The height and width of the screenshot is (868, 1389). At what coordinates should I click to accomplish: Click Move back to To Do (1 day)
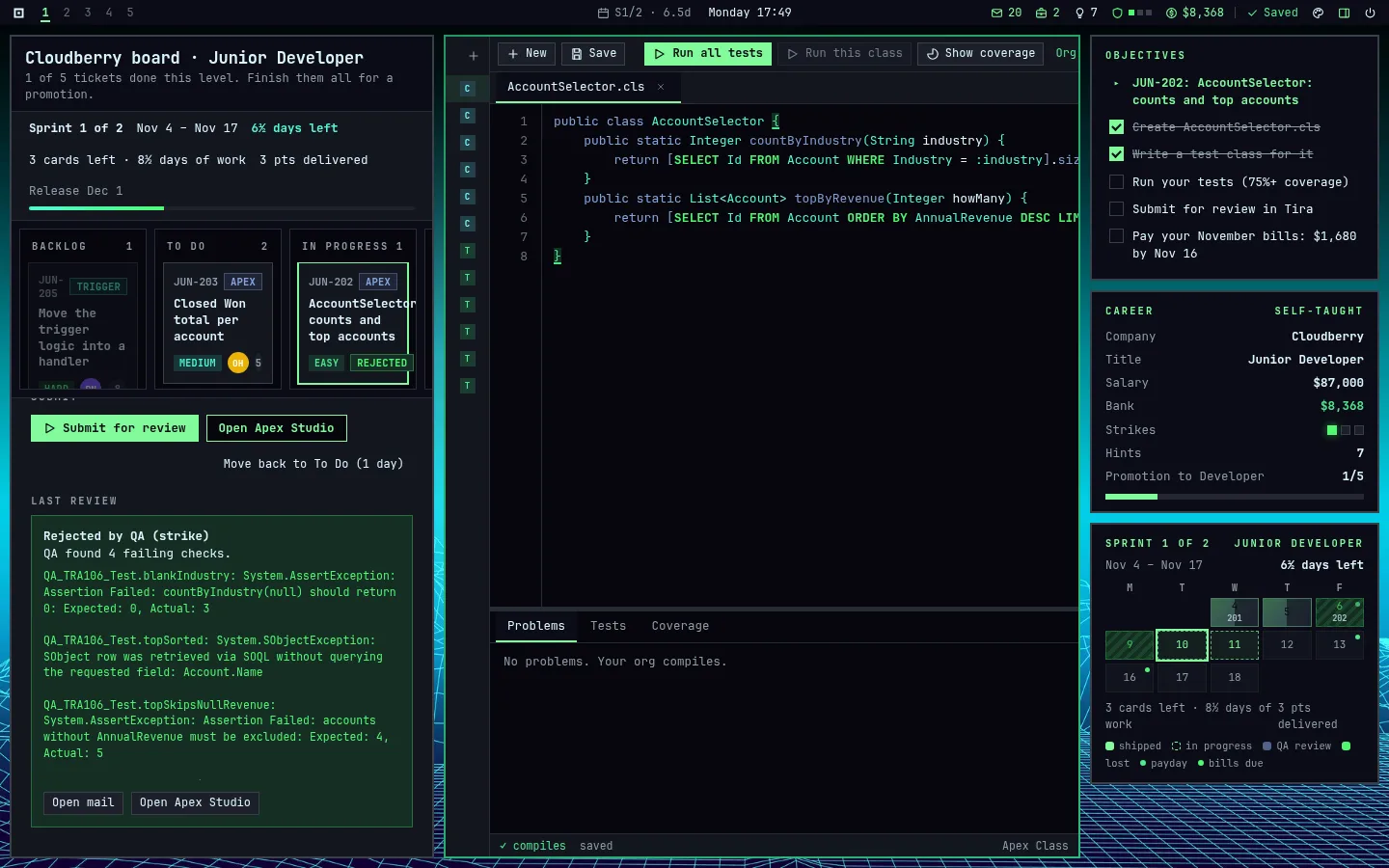[x=313, y=464]
